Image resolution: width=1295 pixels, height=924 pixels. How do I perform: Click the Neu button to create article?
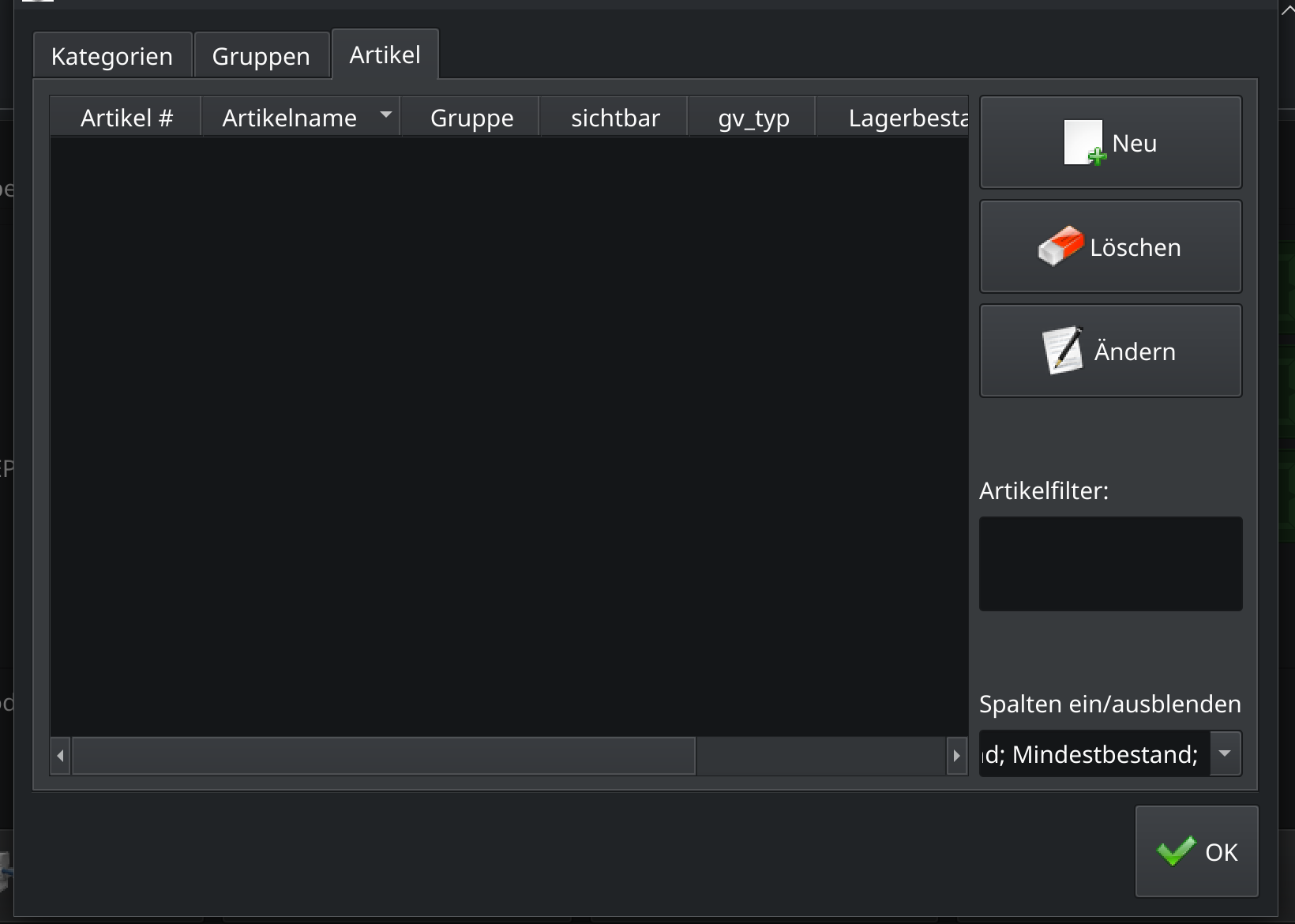pyautogui.click(x=1110, y=142)
